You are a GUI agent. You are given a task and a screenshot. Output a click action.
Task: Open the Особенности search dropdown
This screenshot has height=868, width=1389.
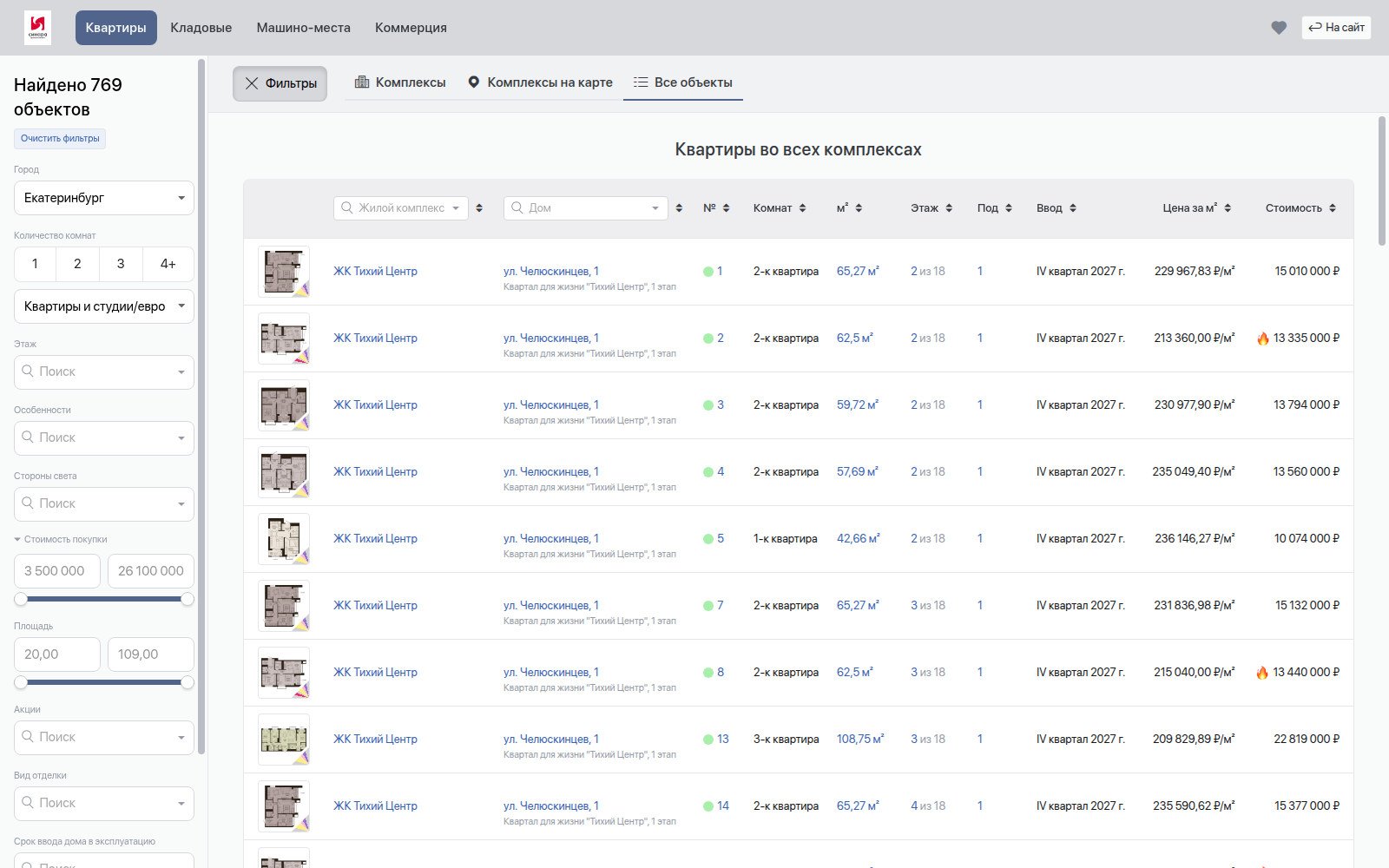click(104, 437)
